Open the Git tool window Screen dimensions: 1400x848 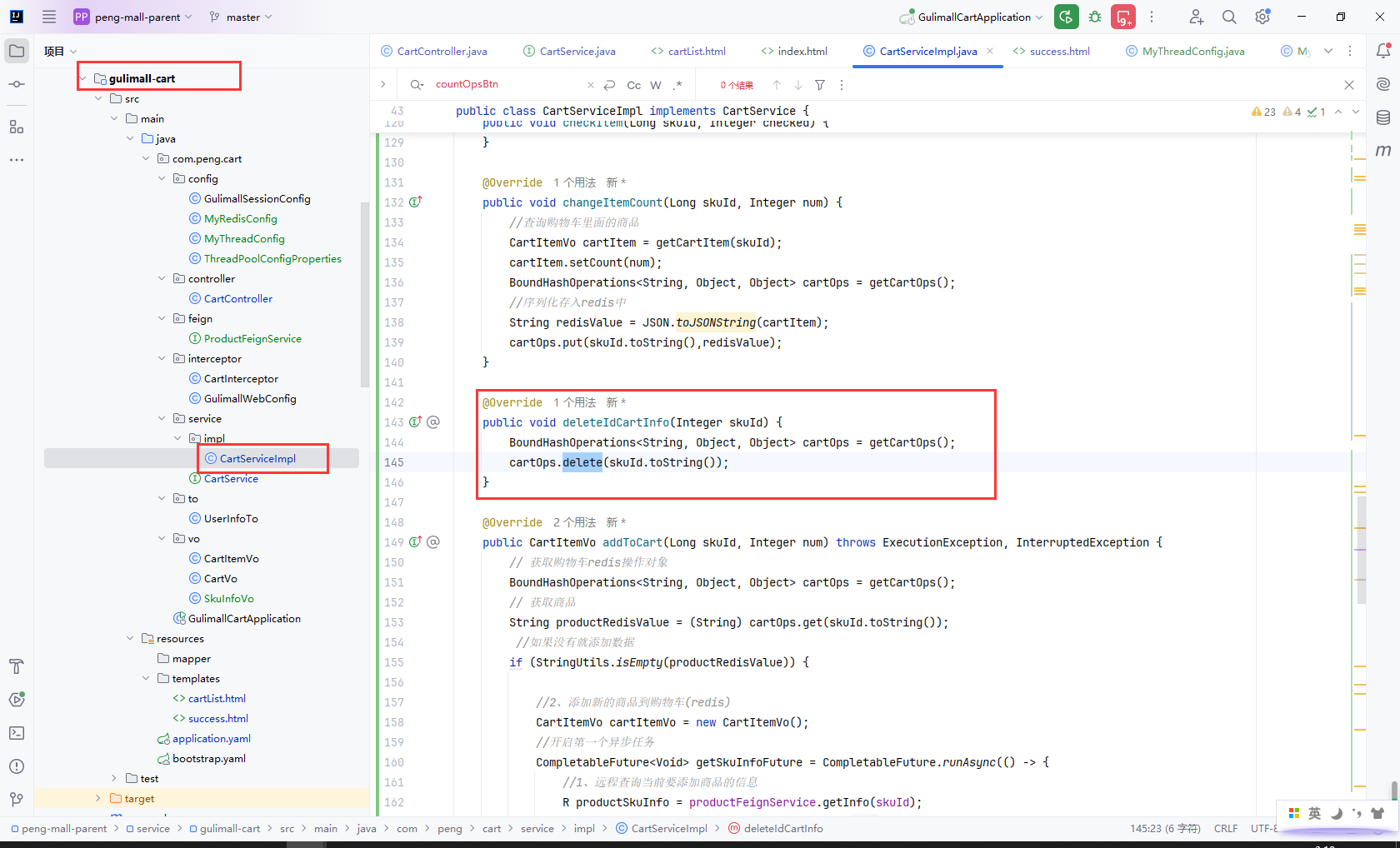pos(17,800)
